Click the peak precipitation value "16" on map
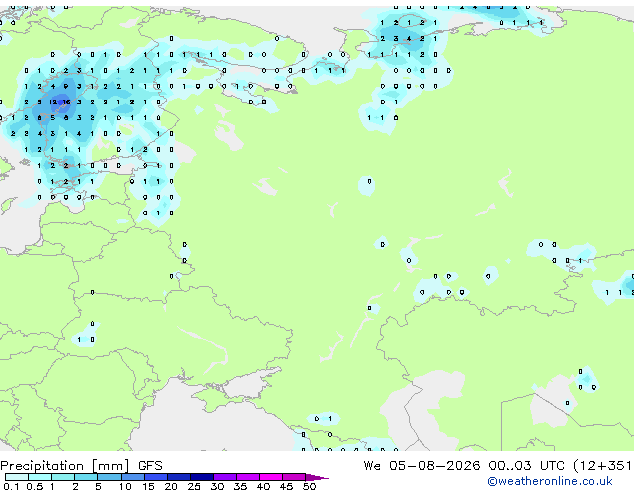This screenshot has height=490, width=634. 67,102
